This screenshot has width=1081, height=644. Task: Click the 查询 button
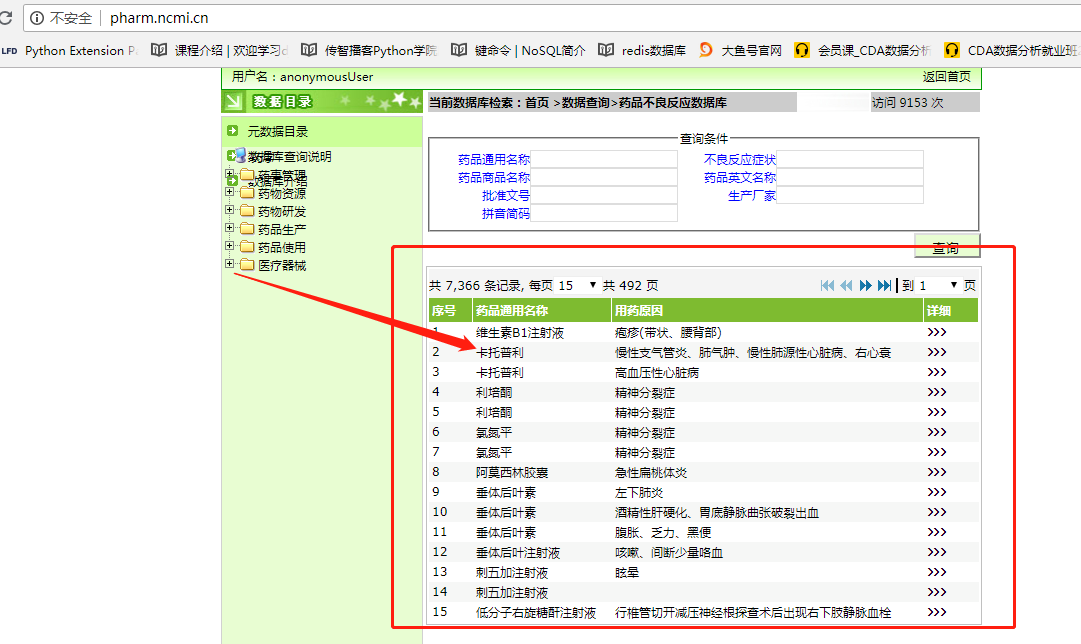947,247
